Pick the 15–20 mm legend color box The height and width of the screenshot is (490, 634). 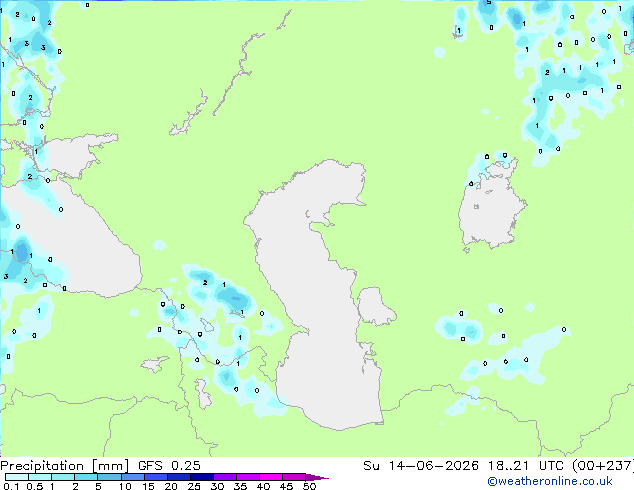pyautogui.click(x=155, y=477)
